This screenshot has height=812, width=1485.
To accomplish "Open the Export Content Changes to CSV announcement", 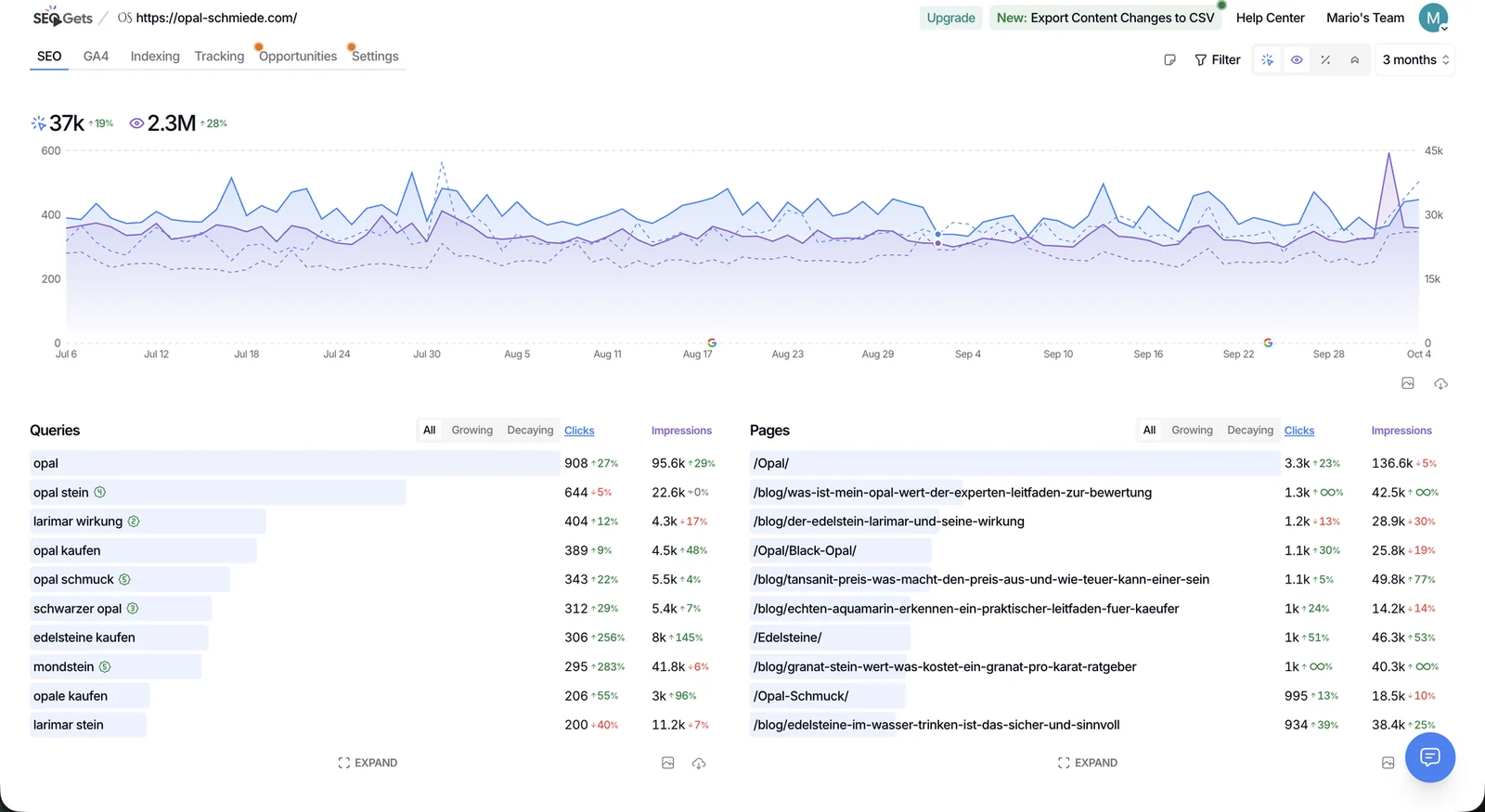I will point(1105,18).
